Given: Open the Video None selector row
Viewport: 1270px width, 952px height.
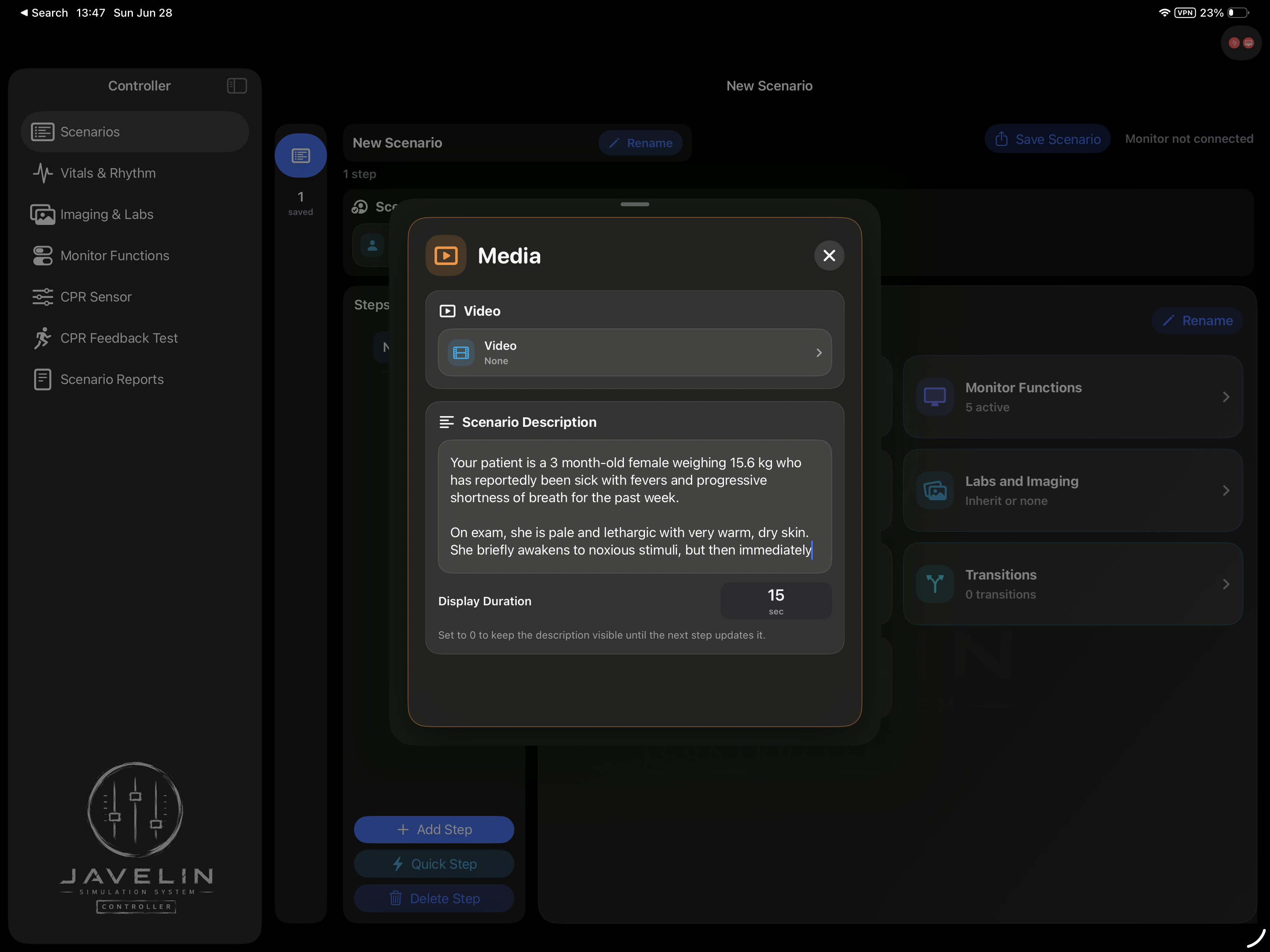Looking at the screenshot, I should pos(635,352).
